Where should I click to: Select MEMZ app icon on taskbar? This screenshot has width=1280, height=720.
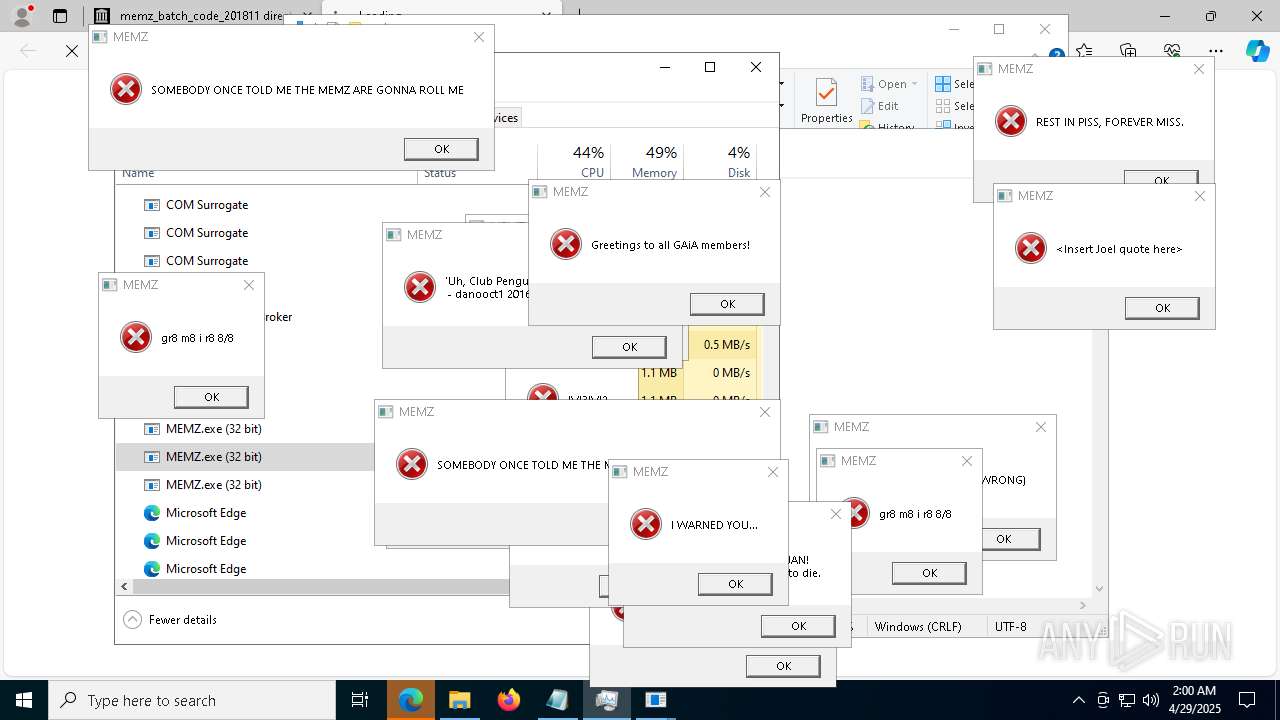click(x=655, y=700)
